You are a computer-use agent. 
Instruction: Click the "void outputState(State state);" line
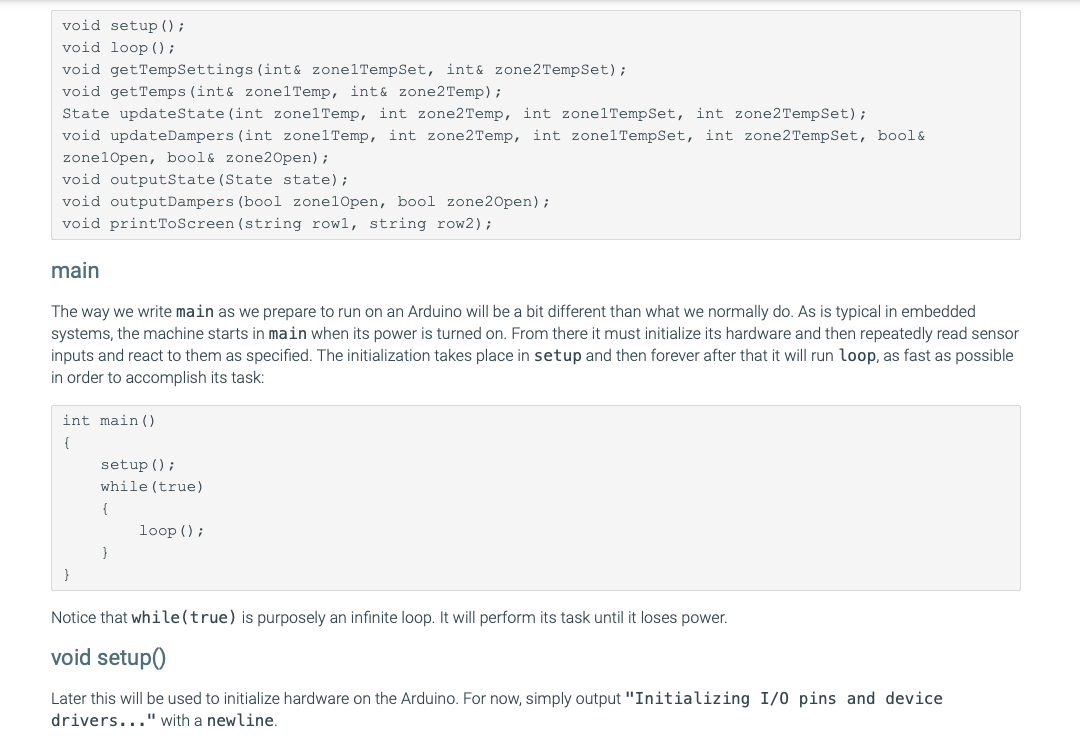click(205, 179)
